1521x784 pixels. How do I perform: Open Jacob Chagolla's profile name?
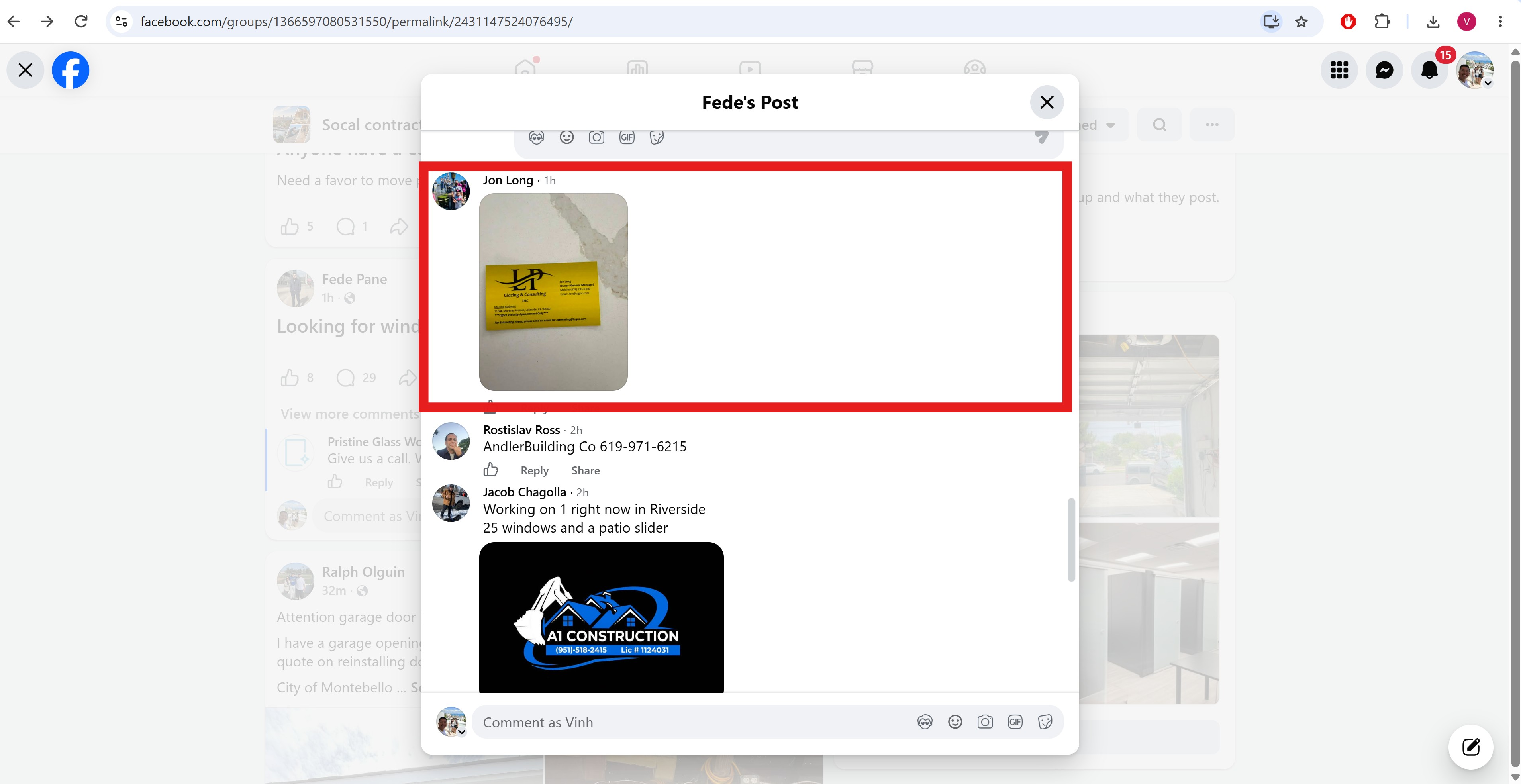click(524, 492)
